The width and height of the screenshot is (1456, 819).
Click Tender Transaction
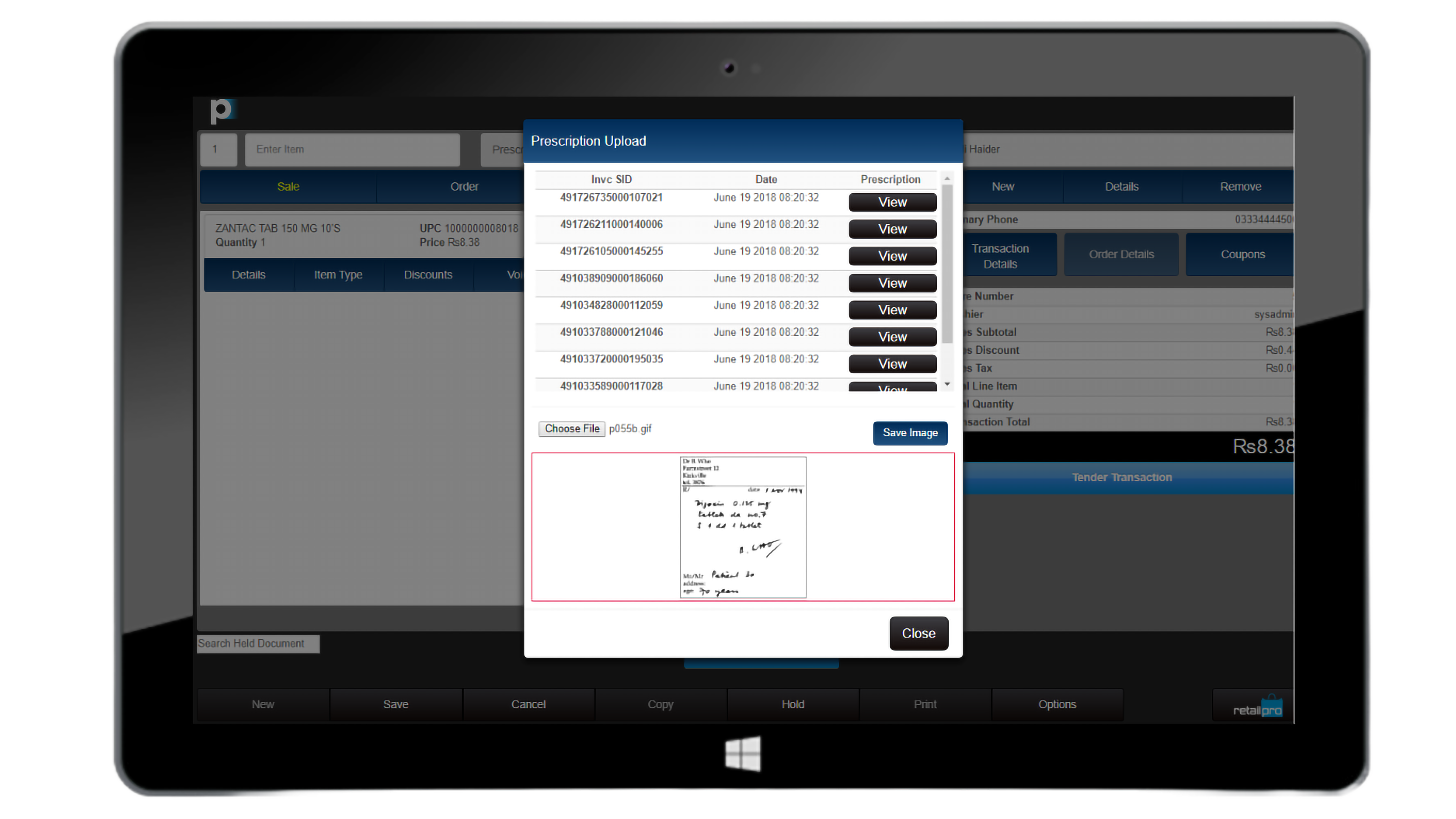pyautogui.click(x=1128, y=477)
